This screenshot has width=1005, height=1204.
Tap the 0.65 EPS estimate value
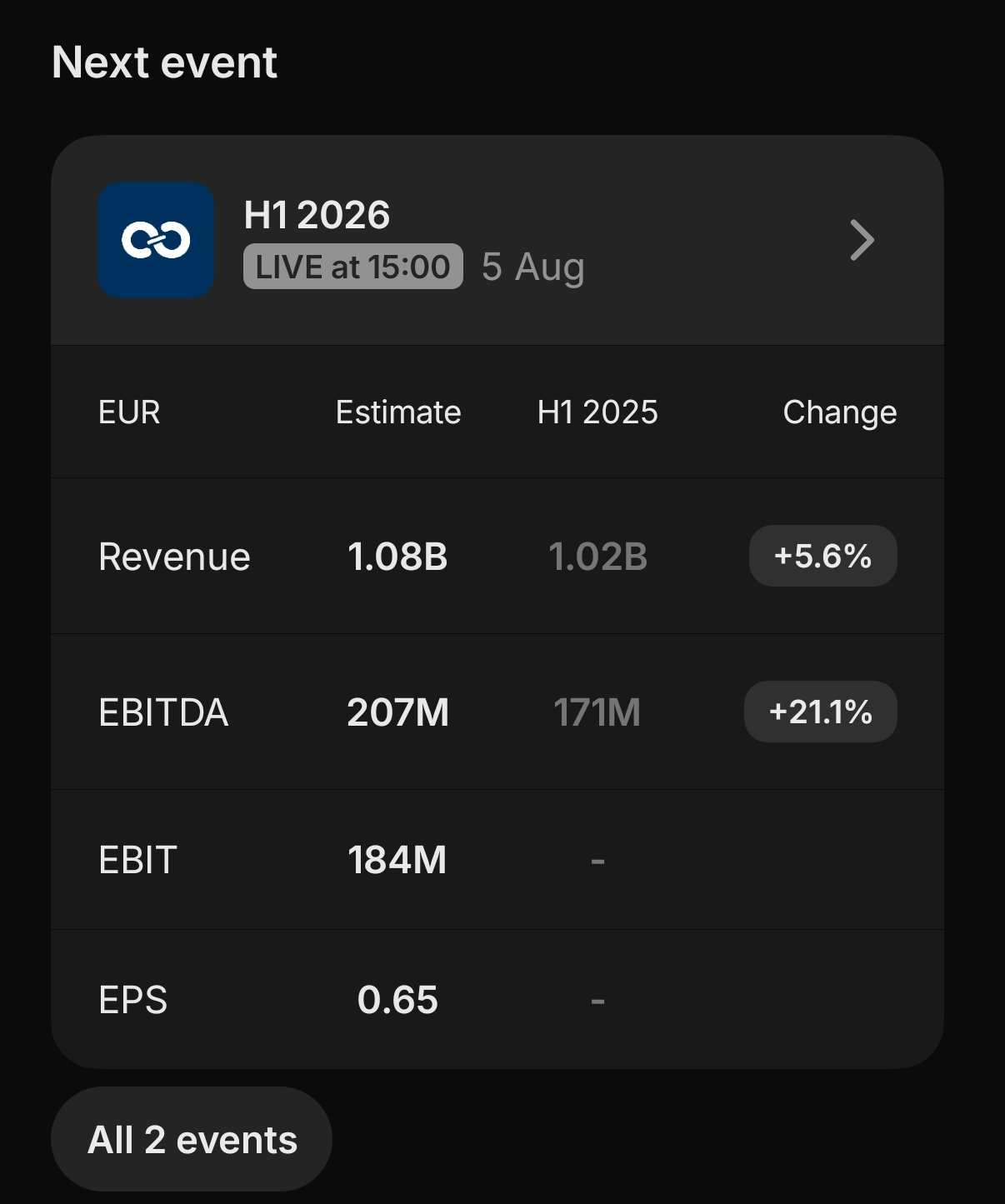pos(397,1000)
